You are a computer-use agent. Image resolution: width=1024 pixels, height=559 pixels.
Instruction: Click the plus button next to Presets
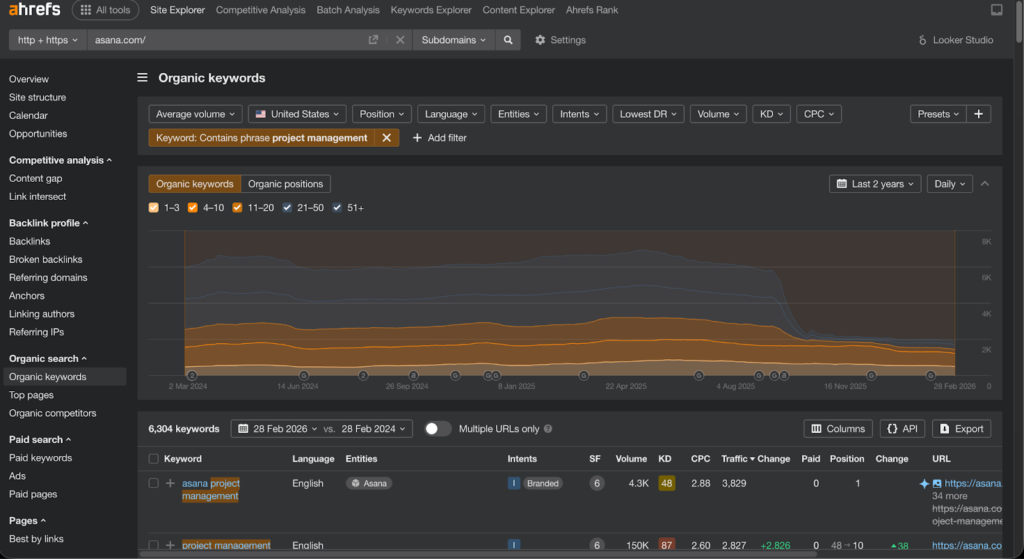coord(979,114)
